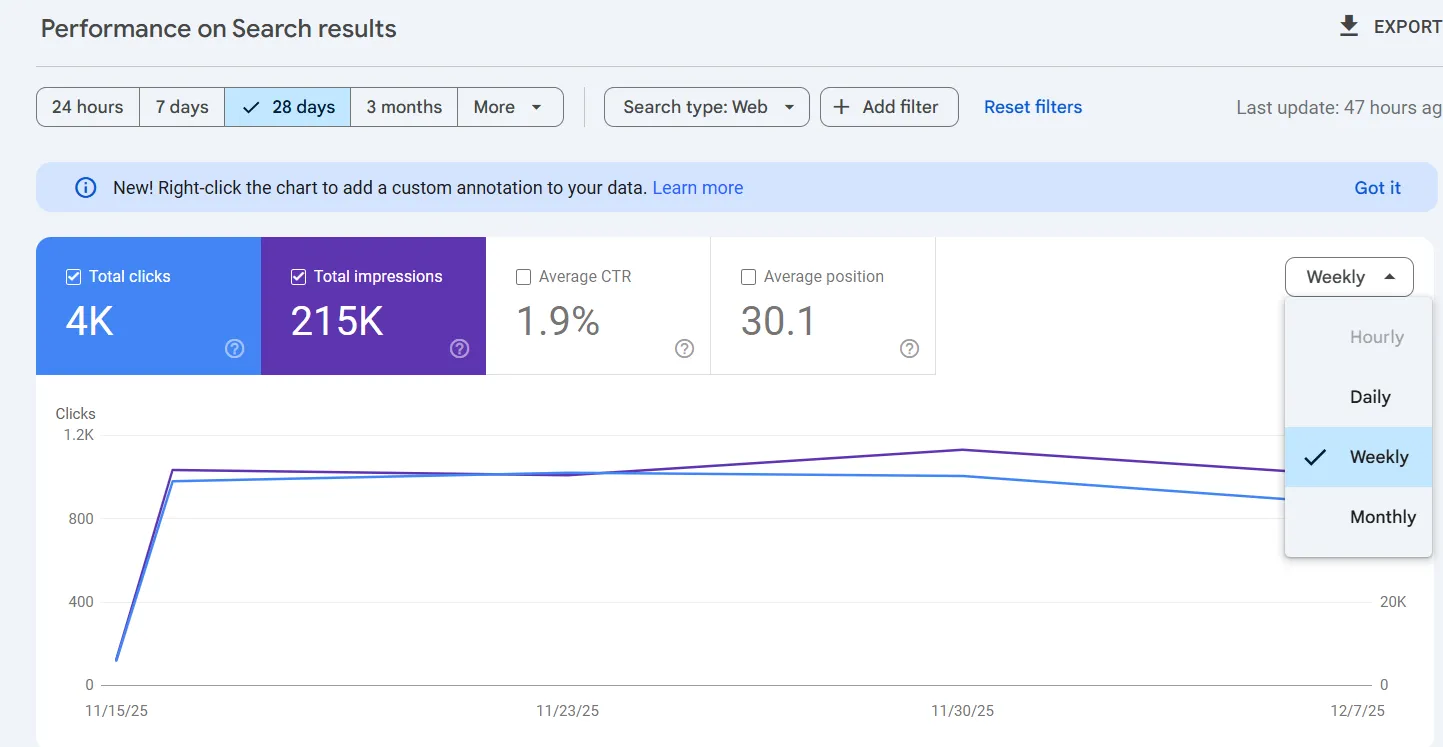Open the Search type: Web dropdown

pyautogui.click(x=706, y=106)
